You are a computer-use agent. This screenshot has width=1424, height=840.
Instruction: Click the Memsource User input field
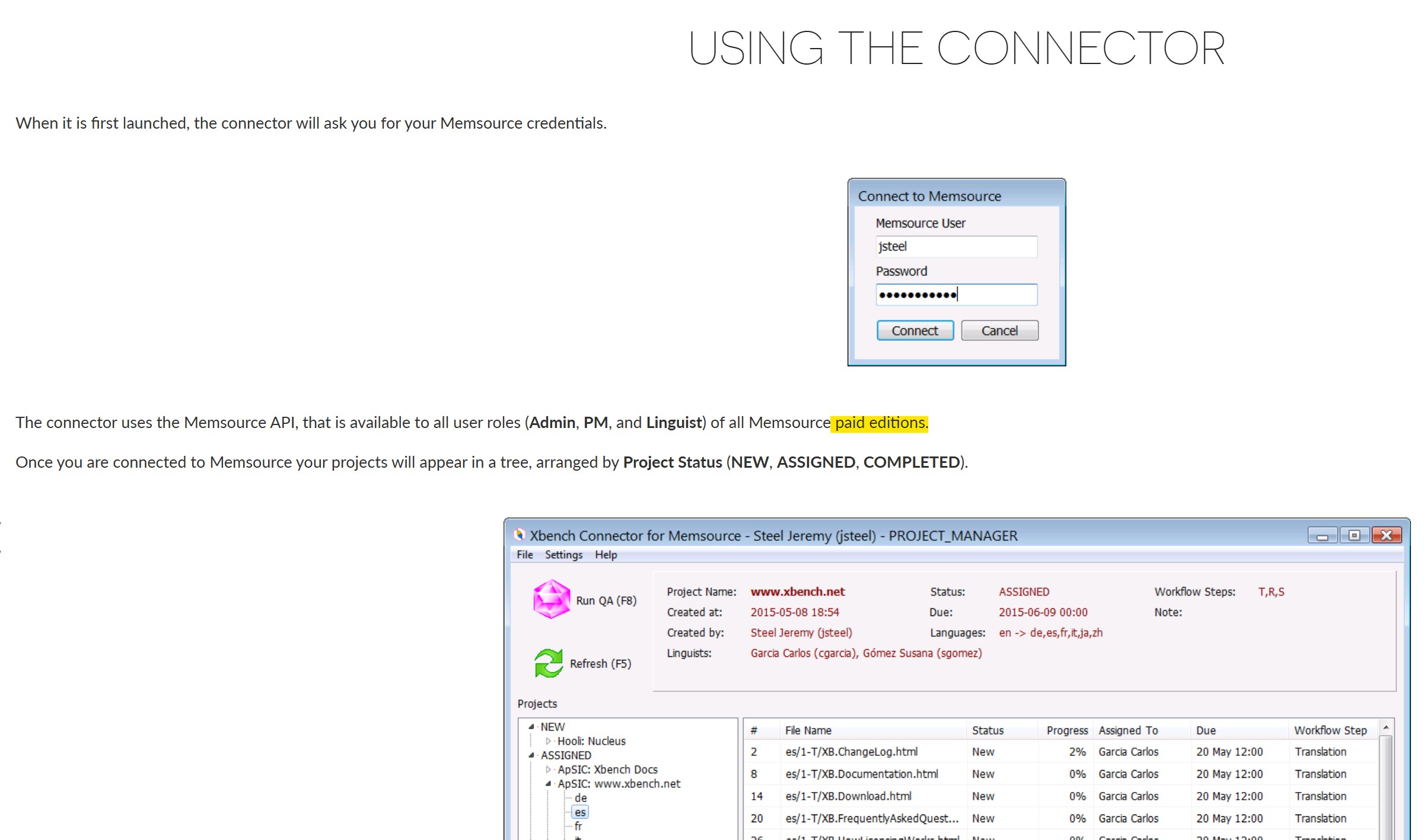[x=956, y=247]
